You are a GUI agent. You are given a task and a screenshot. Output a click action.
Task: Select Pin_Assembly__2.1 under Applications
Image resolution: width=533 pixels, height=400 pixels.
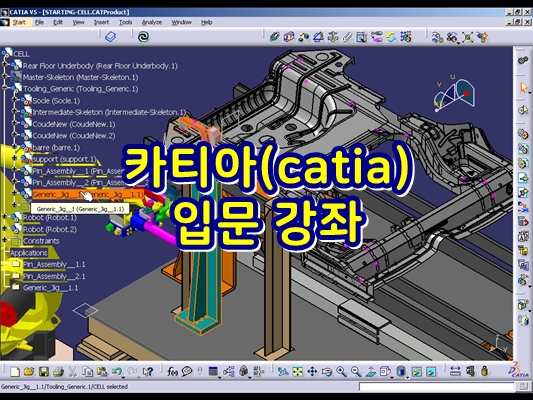coord(54,276)
